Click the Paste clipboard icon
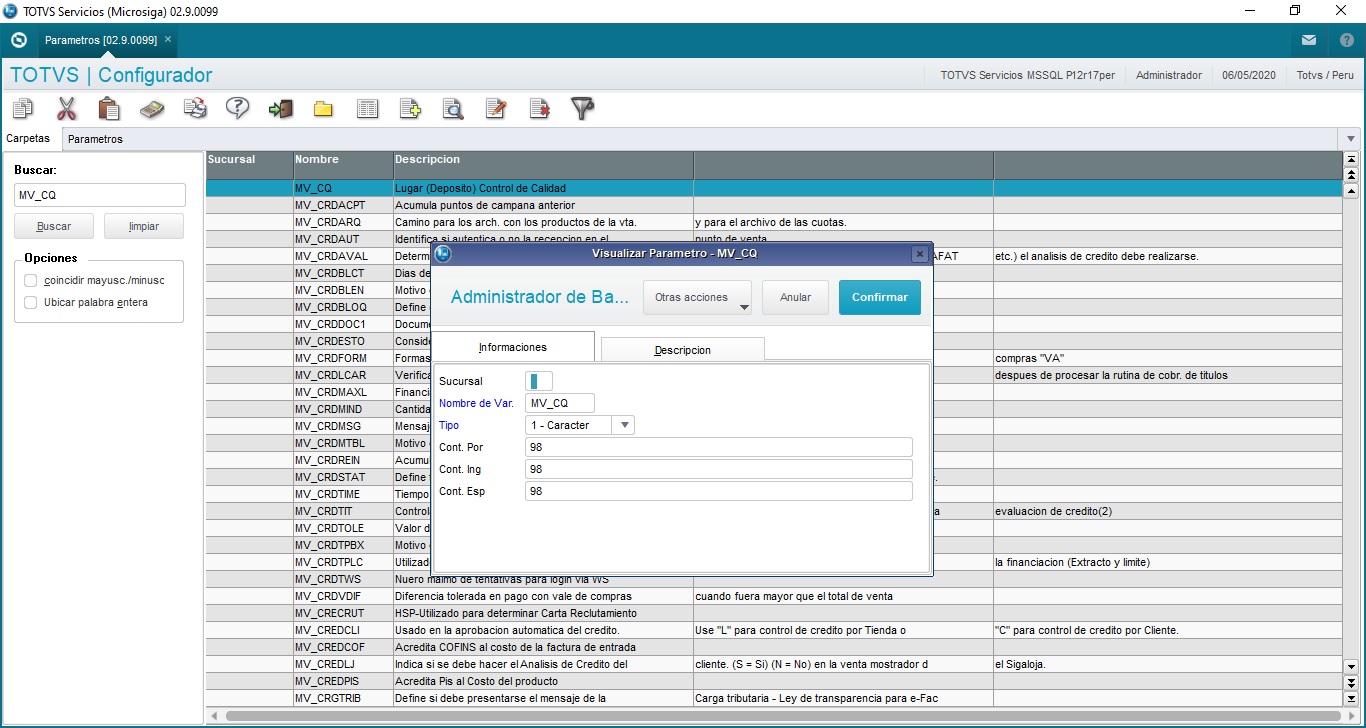 click(x=109, y=108)
